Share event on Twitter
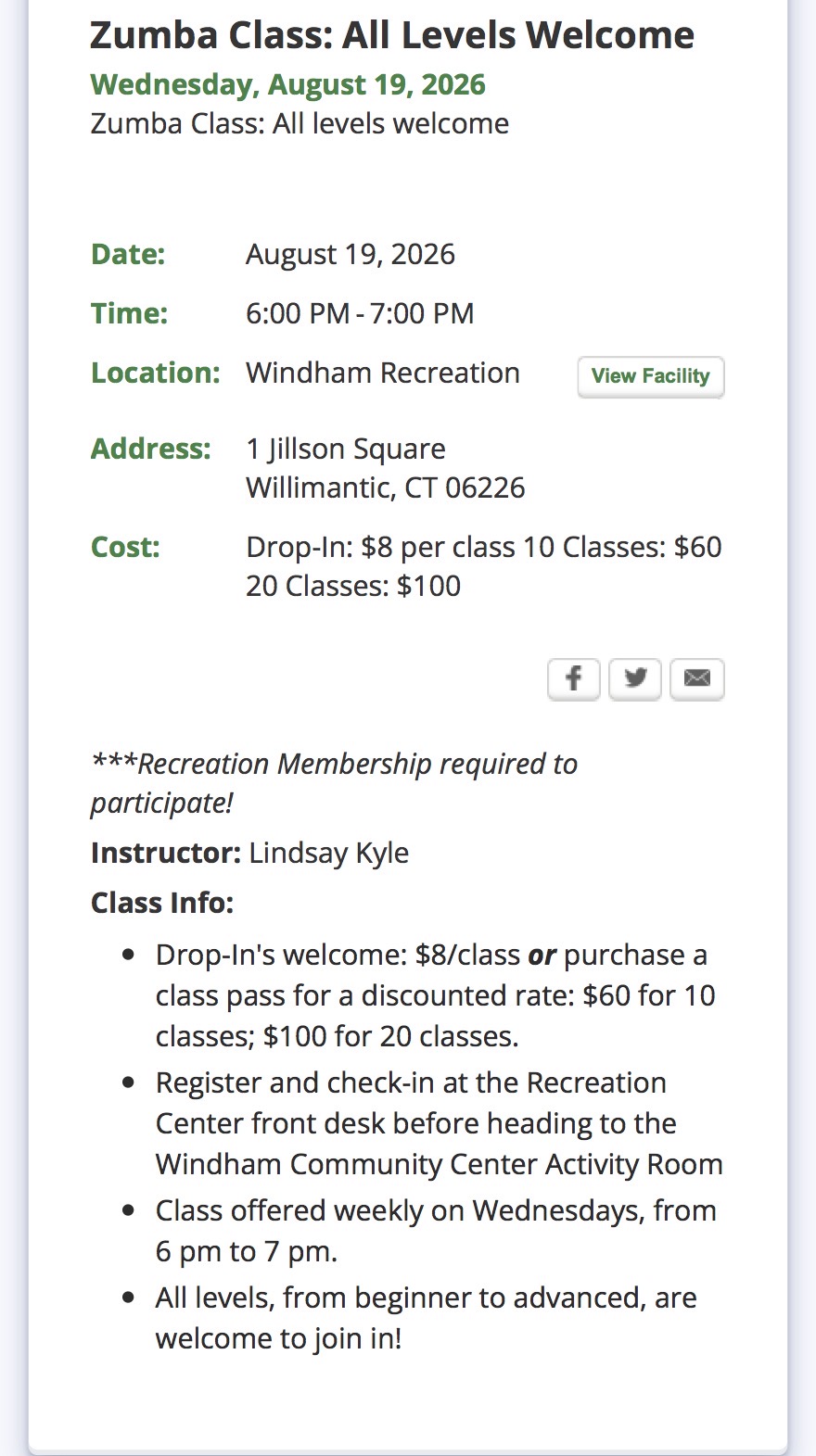Viewport: 816px width, 1456px height. (x=635, y=679)
